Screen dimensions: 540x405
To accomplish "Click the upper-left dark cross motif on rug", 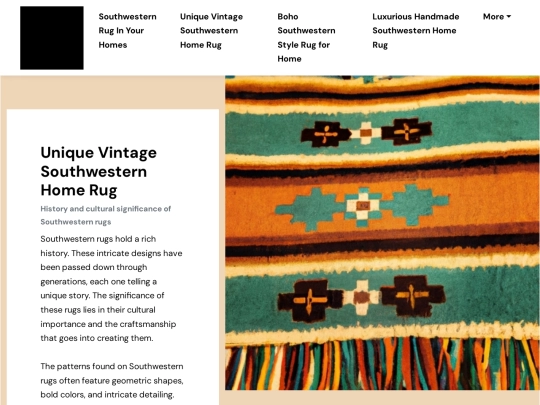I will tap(325, 134).
